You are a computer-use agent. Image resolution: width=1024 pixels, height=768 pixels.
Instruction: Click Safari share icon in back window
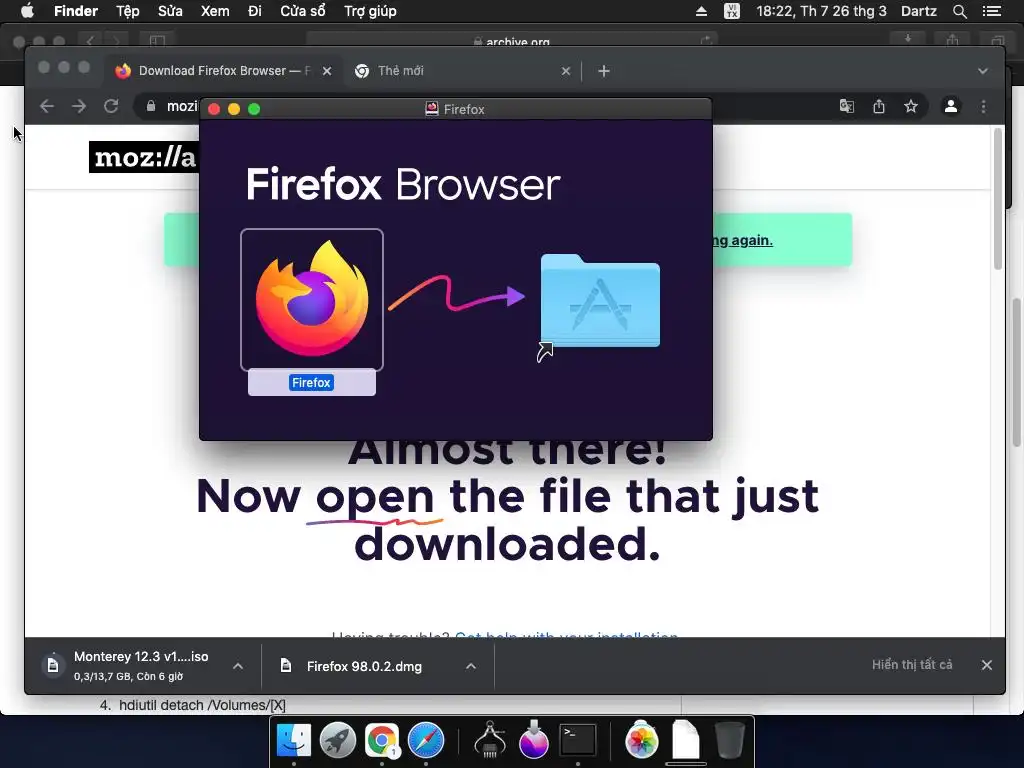pos(953,40)
